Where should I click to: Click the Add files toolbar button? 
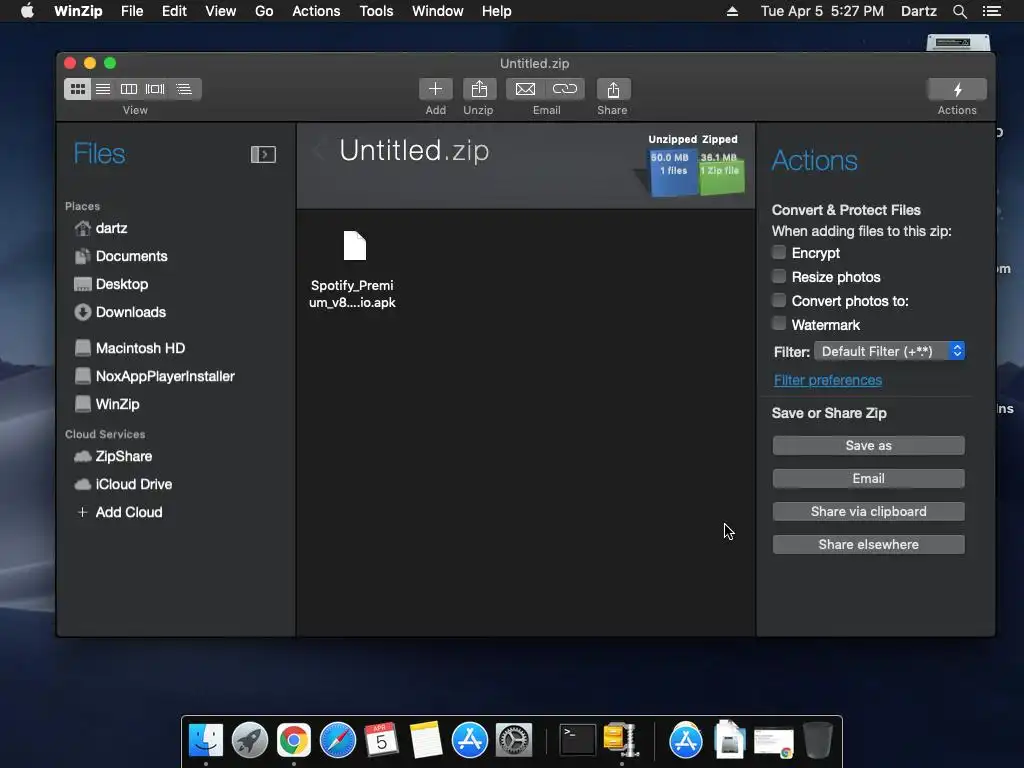click(x=436, y=89)
